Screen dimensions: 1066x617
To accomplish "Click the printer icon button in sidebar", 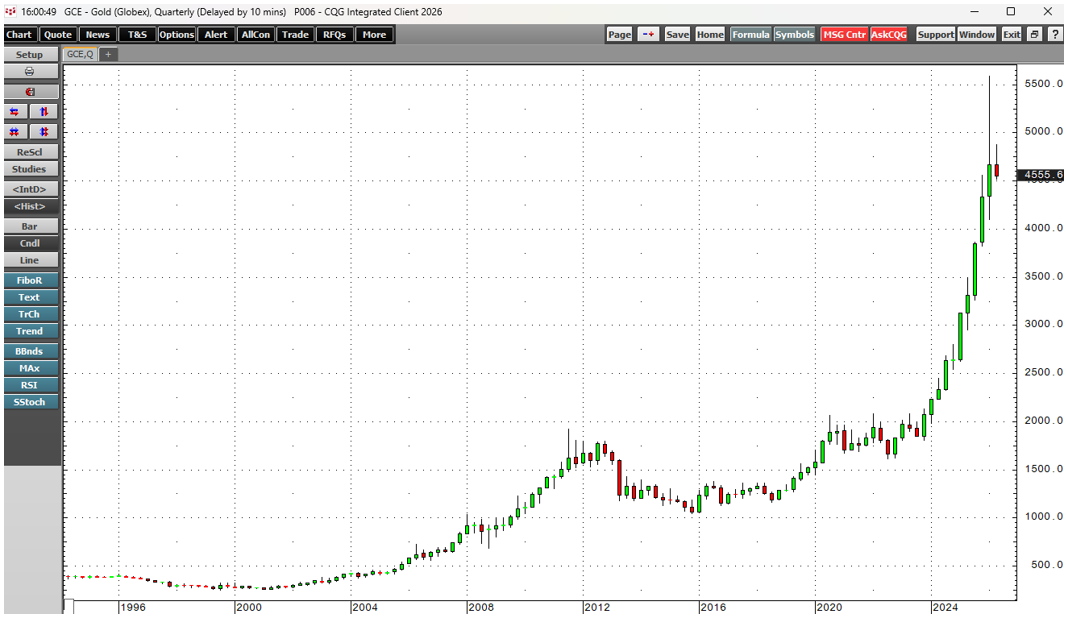I will pos(29,72).
